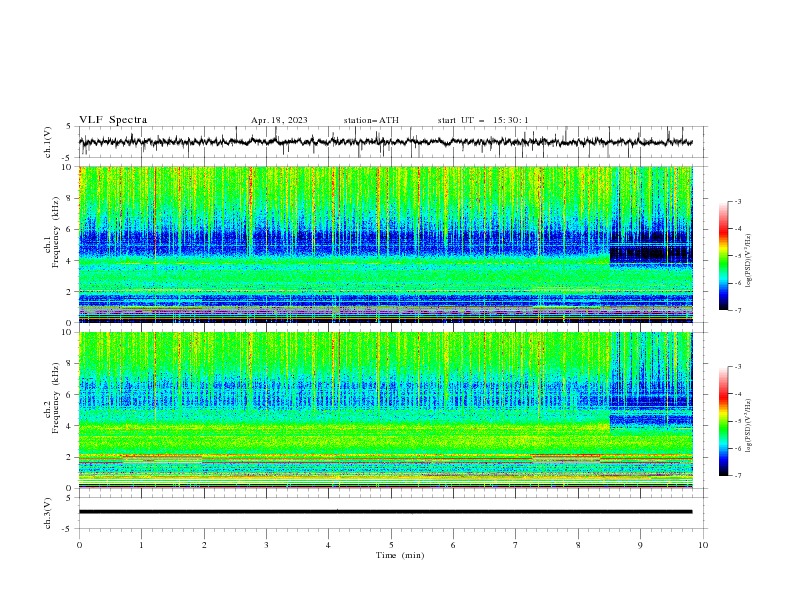
Task: Click the ch.2 spectrogram panel
Action: click(385, 410)
